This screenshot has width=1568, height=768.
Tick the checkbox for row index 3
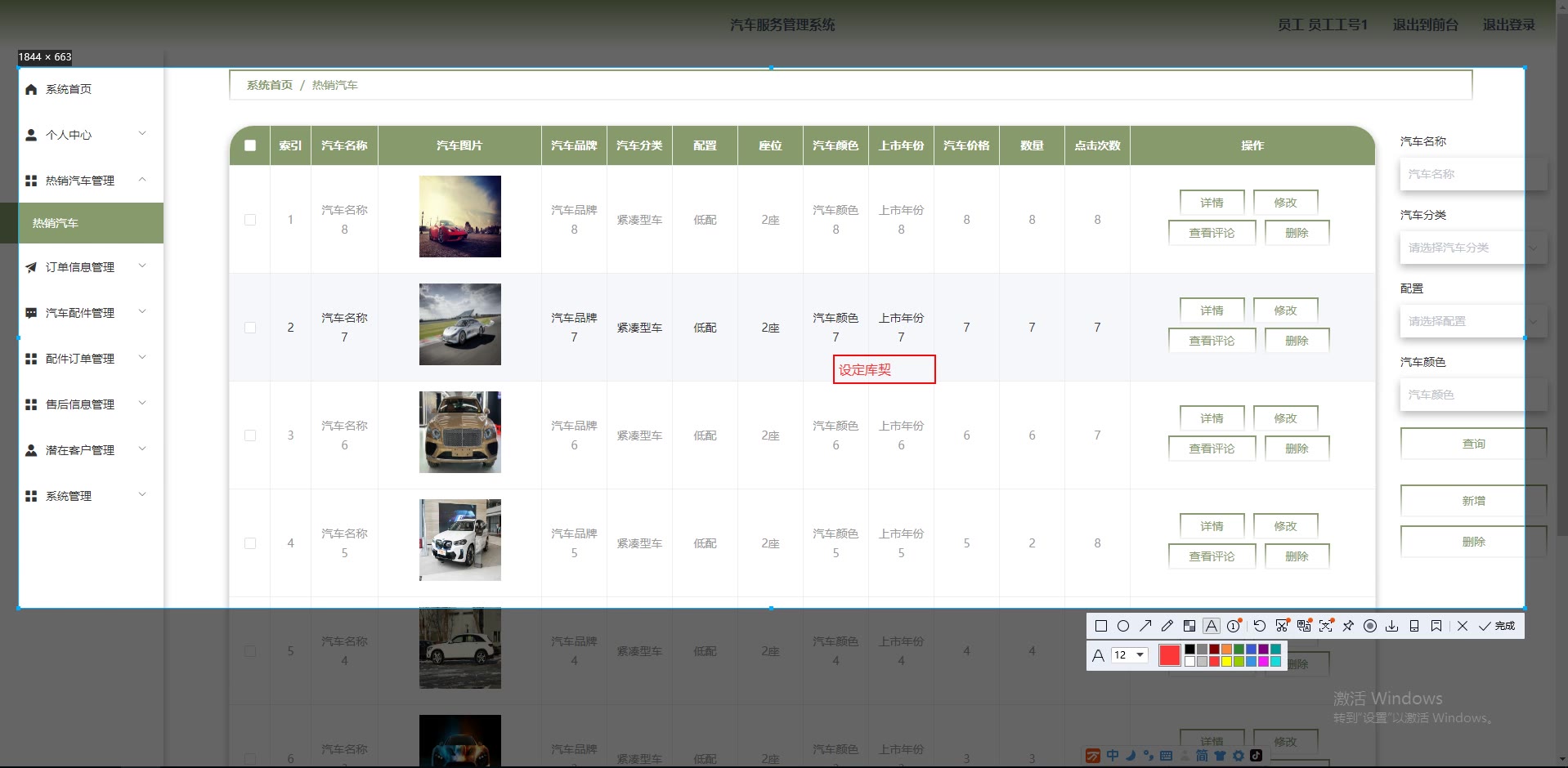250,435
